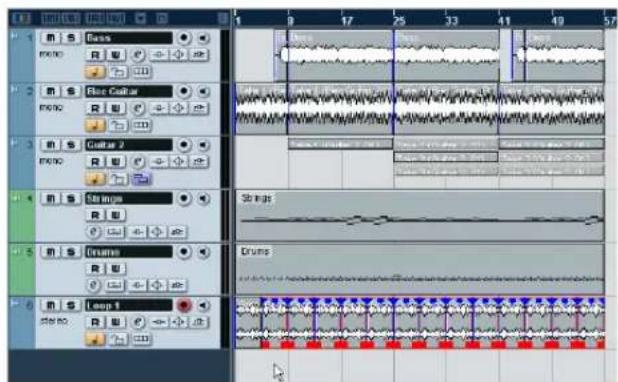Solo the Drums track

click(71, 252)
